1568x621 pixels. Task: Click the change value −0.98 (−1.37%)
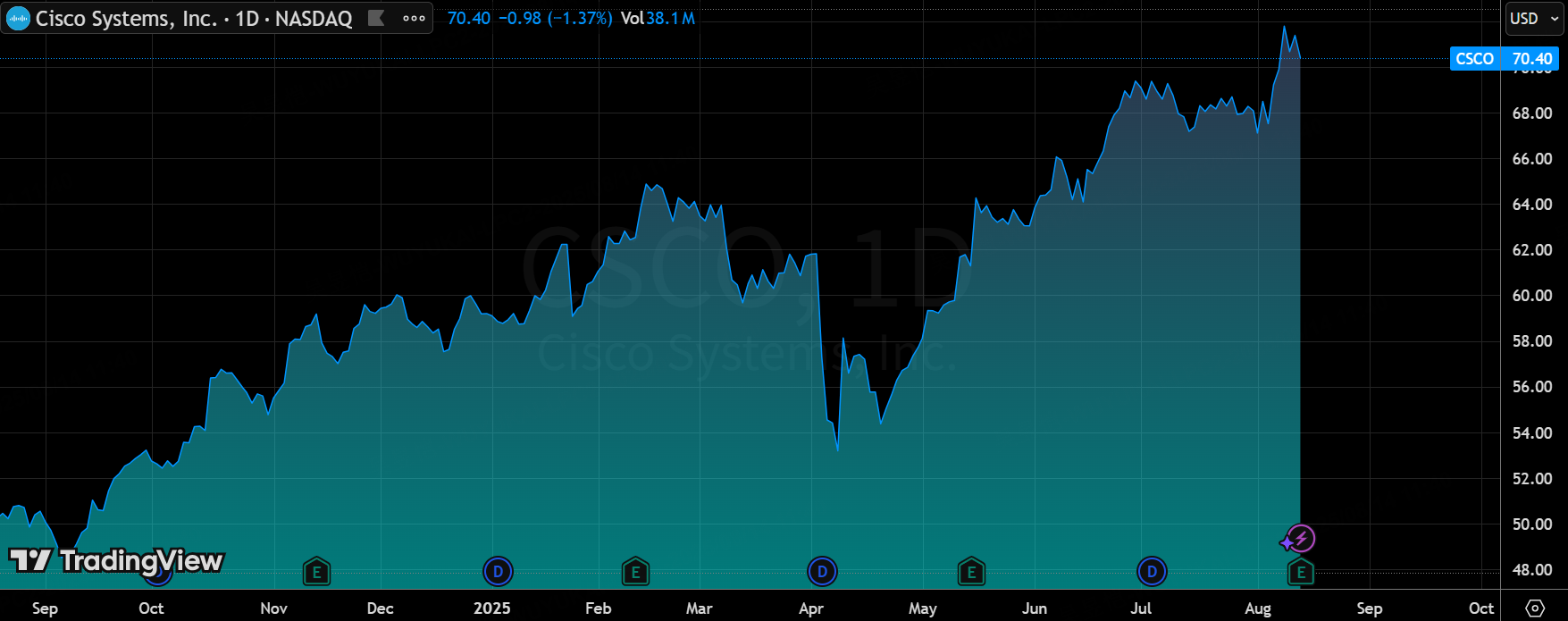(x=555, y=19)
